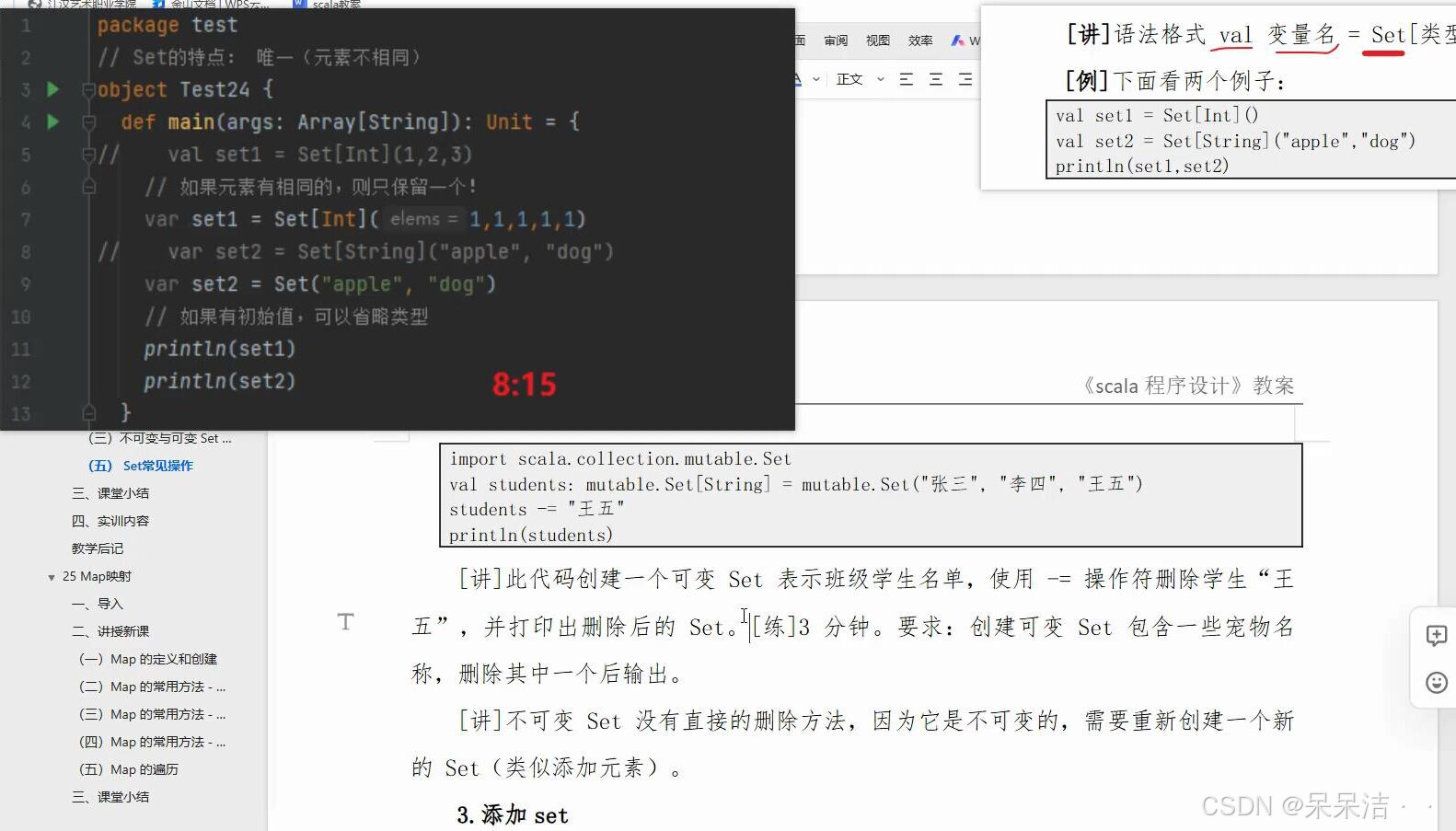This screenshot has width=1456, height=831.
Task: Open the 视图 ribbon tab
Action: point(878,40)
